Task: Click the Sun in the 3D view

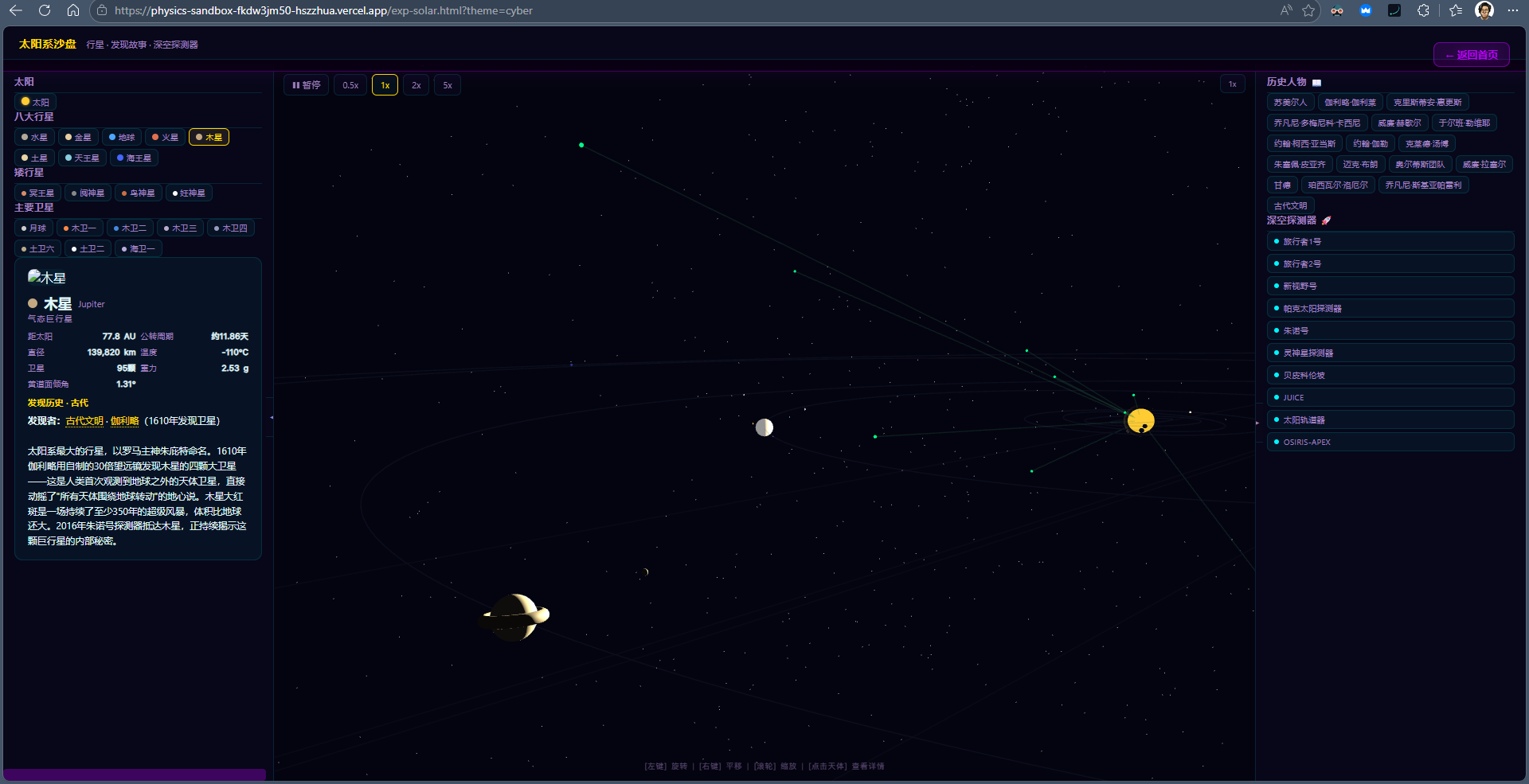Action: [x=1140, y=420]
